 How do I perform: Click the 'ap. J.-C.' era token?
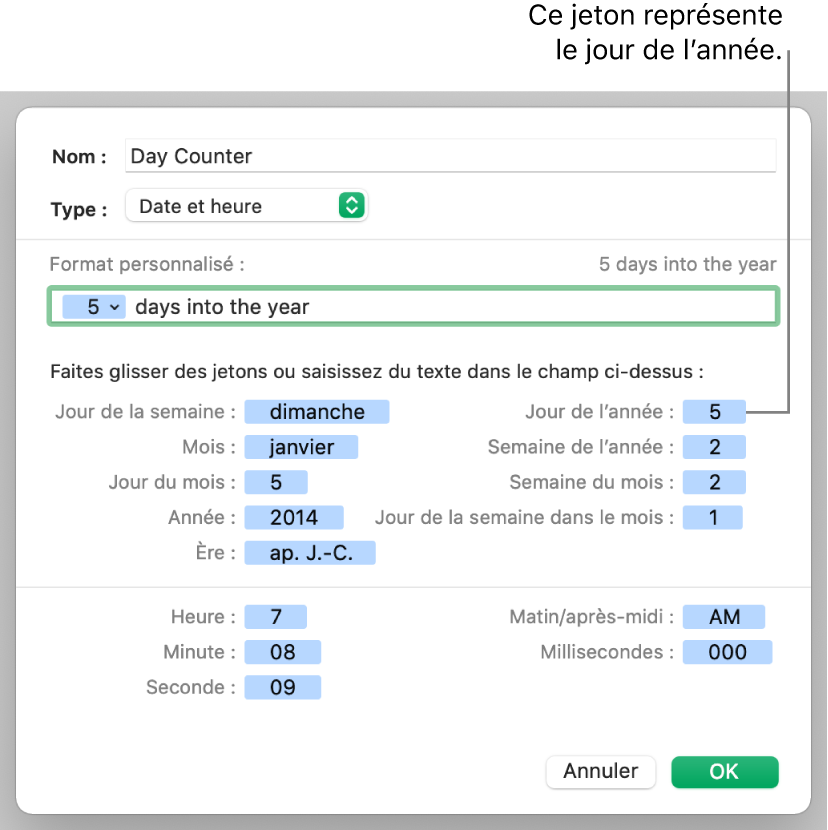click(x=310, y=552)
